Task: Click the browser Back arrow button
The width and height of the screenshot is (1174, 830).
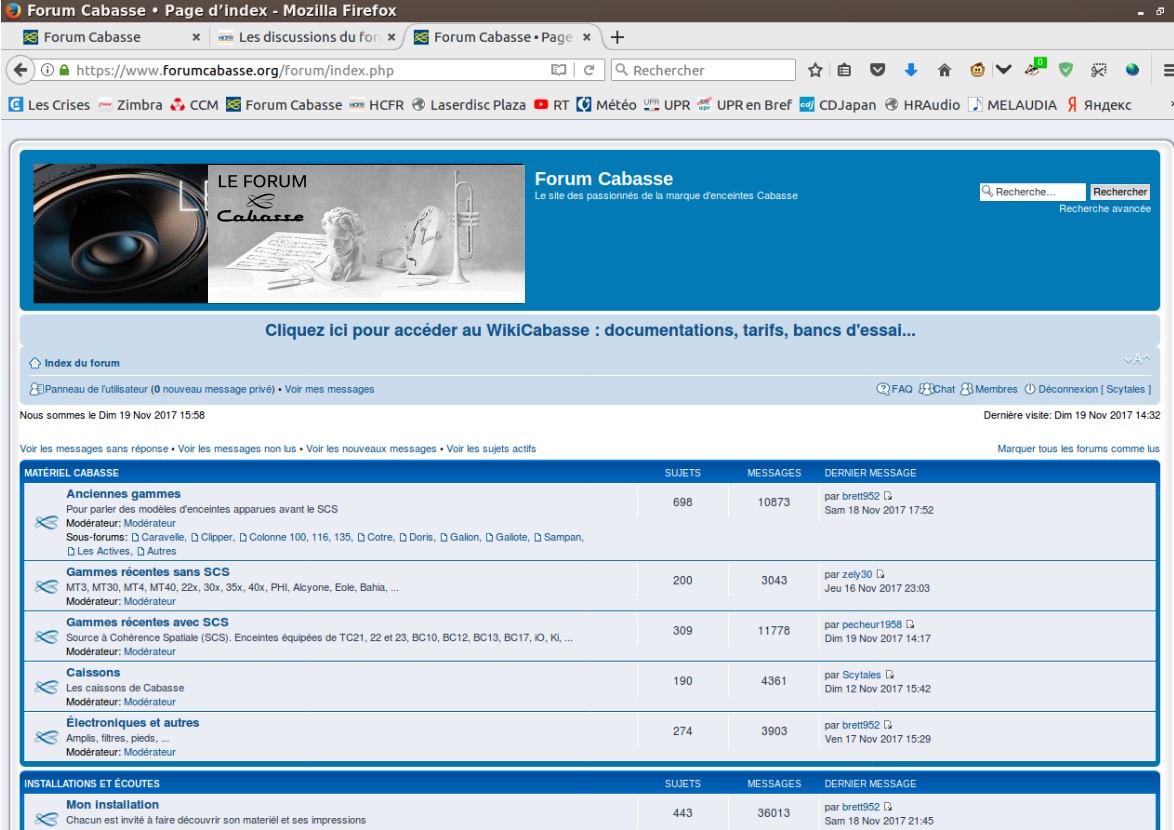Action: (20, 70)
